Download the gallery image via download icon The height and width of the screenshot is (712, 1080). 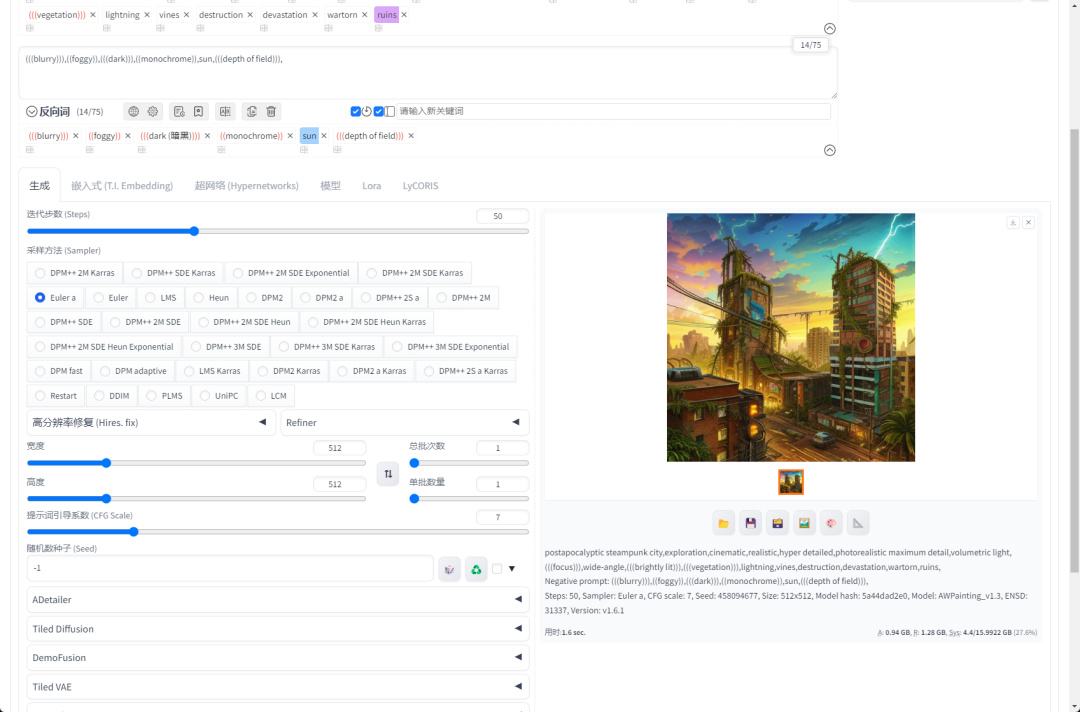coord(1013,222)
